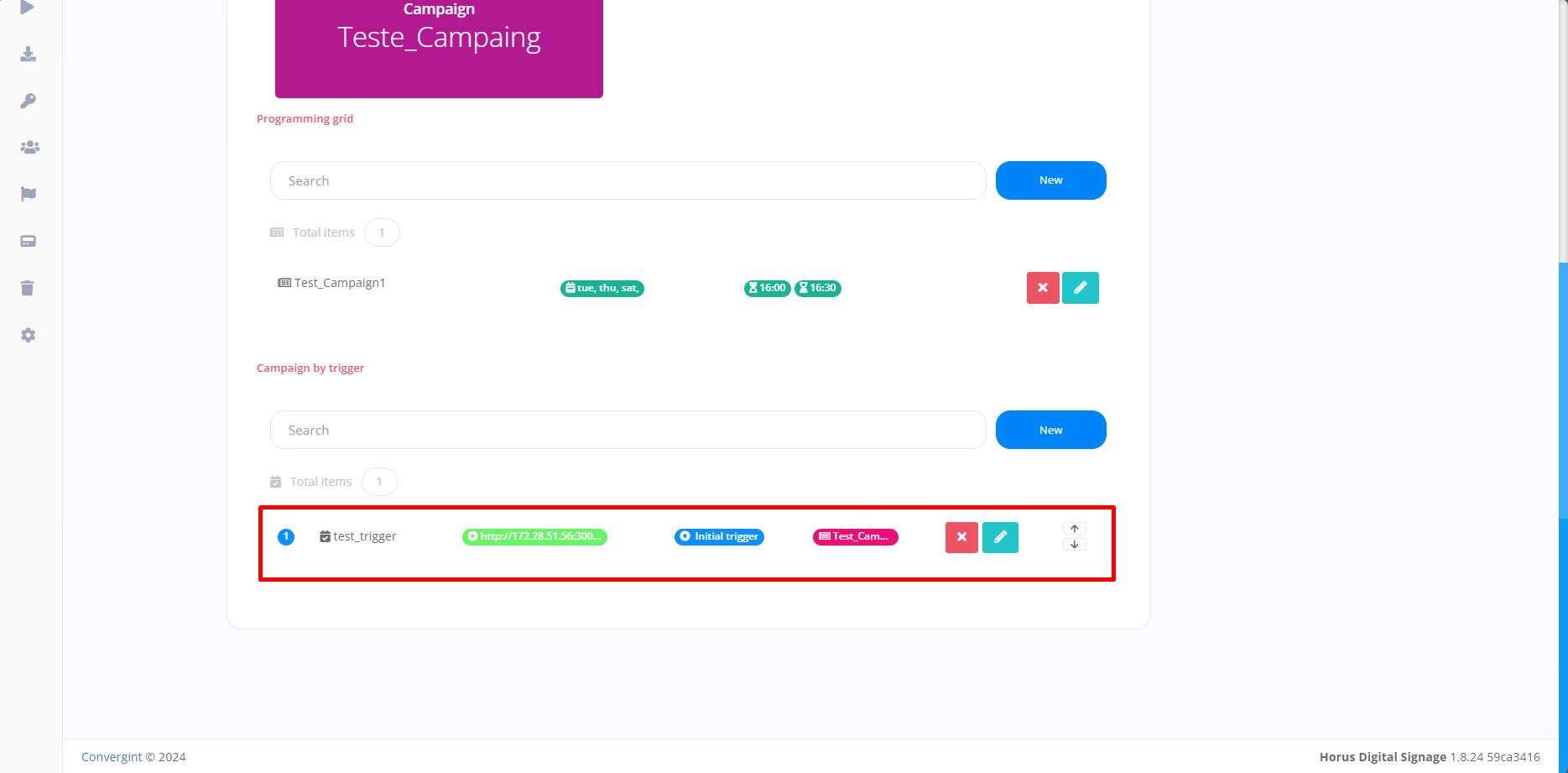The height and width of the screenshot is (773, 1568).
Task: Click New button for Programming grid
Action: coord(1050,180)
